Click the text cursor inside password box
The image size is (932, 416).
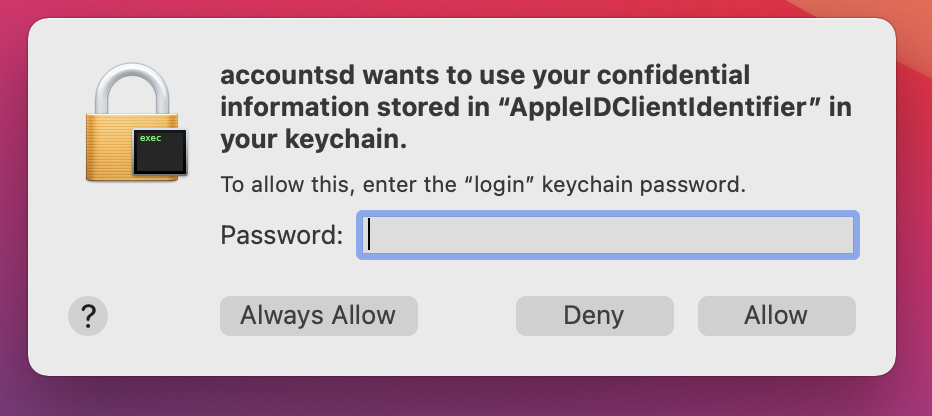coord(370,235)
